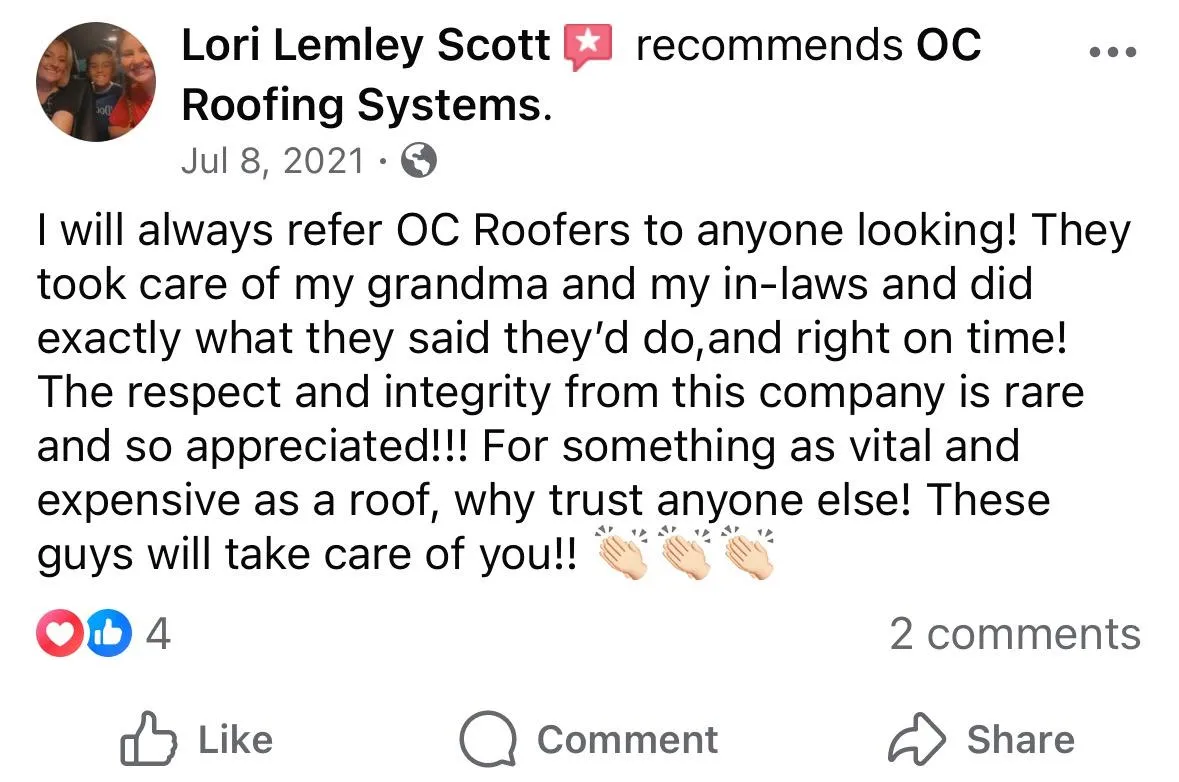Open Lori Lemley Scott's profile picture
The width and height of the screenshot is (1179, 782).
96,81
